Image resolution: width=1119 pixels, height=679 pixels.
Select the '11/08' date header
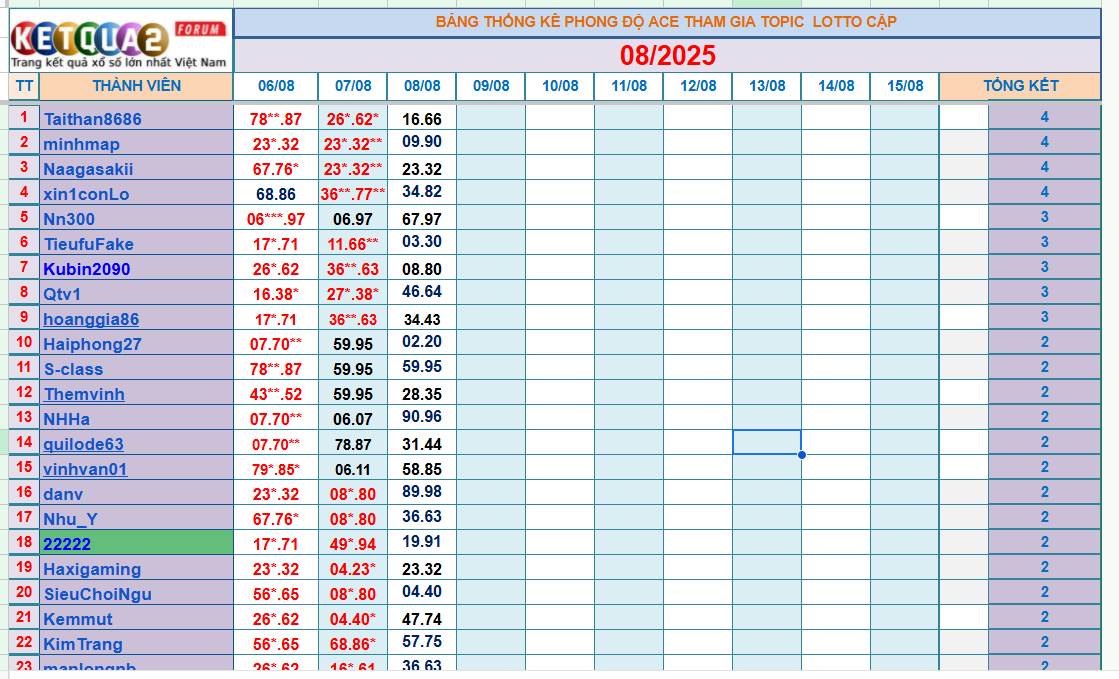point(629,86)
